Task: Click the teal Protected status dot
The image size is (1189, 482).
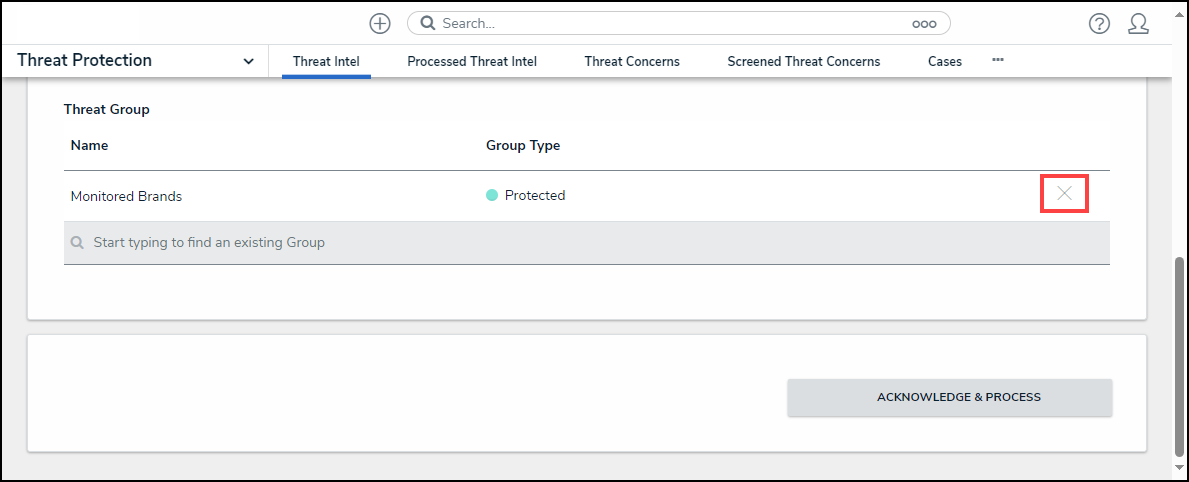Action: coord(492,196)
